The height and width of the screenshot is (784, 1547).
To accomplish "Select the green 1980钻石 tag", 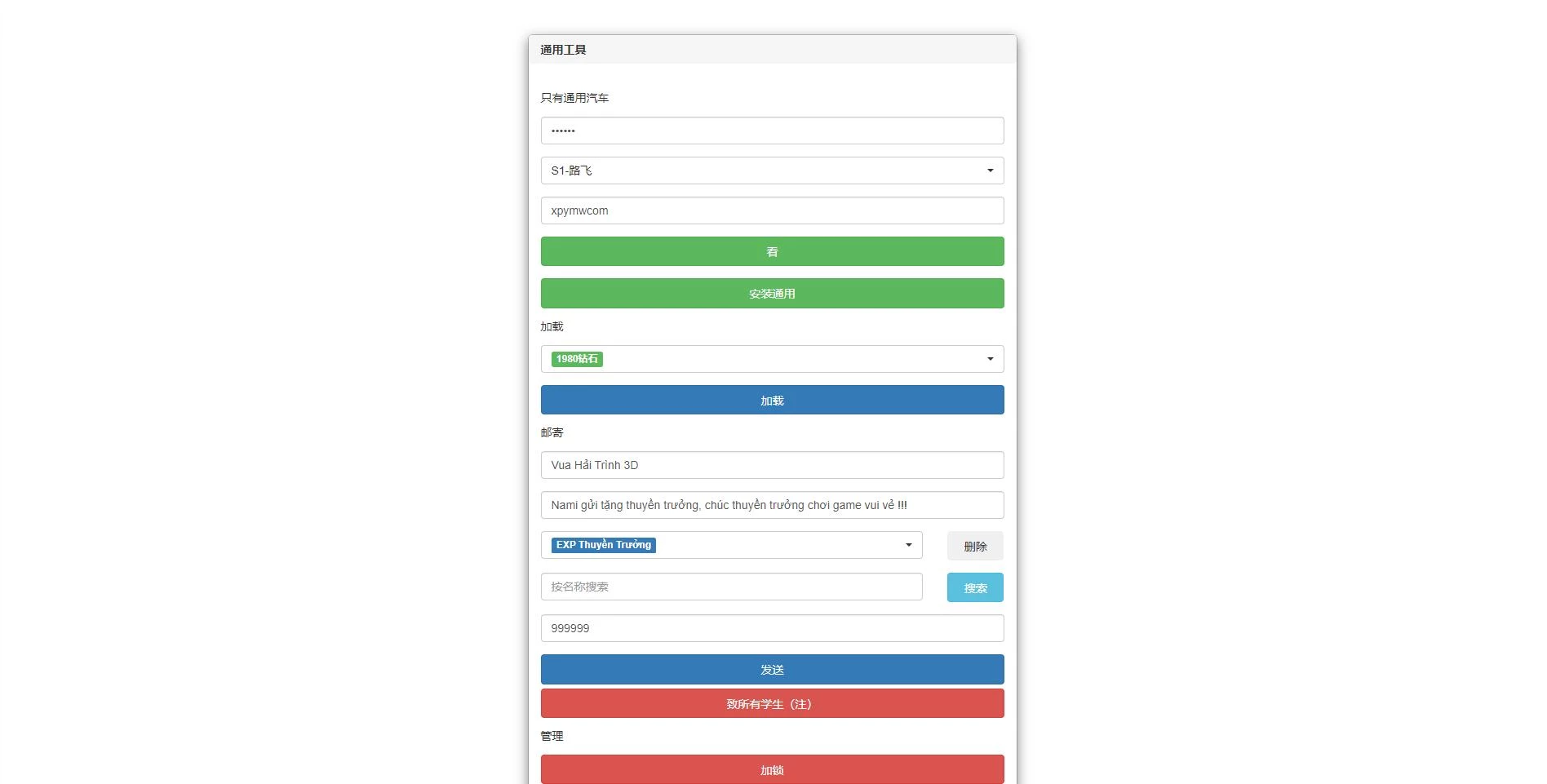I will (x=577, y=359).
